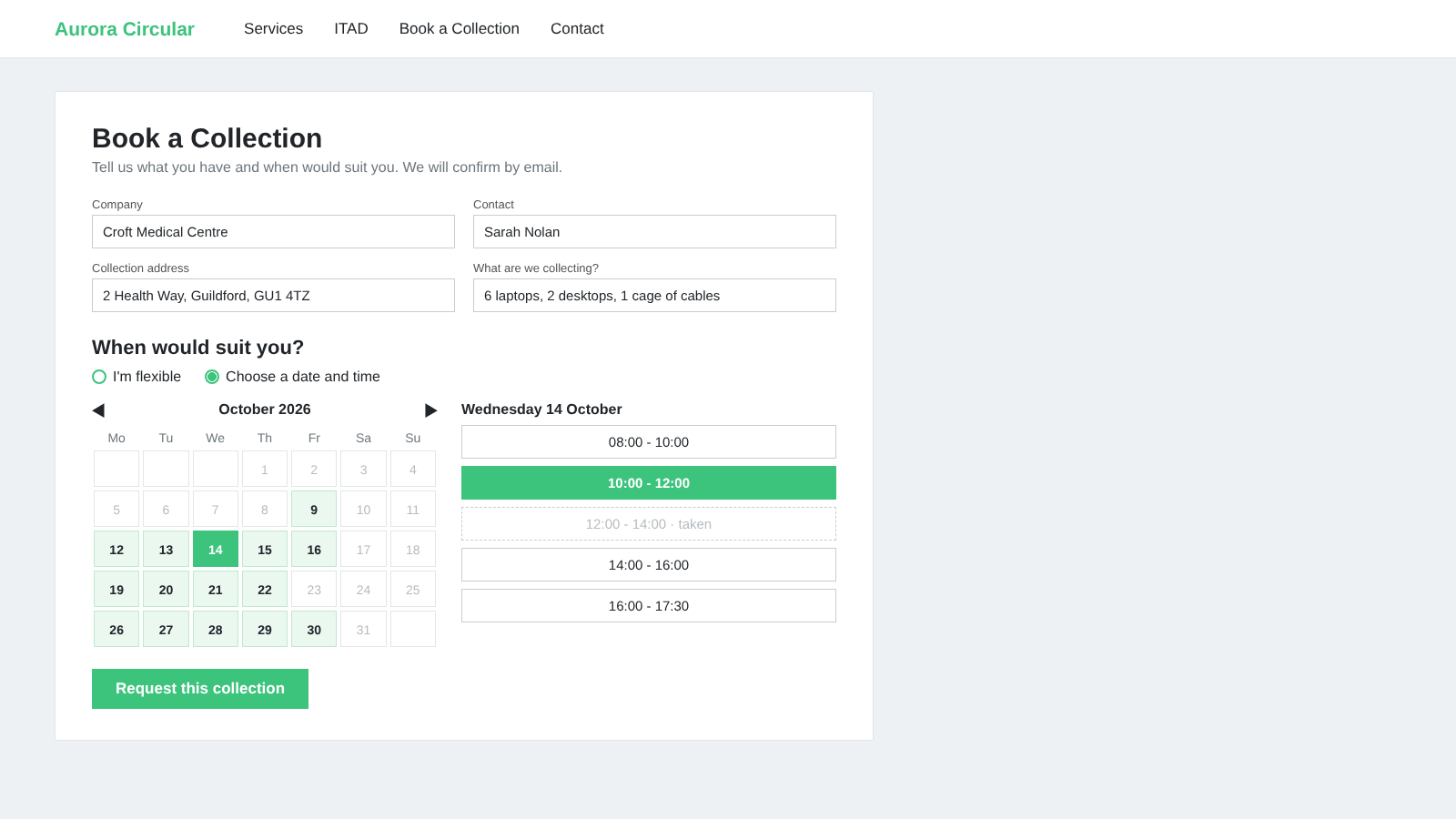Pick October 29 in the calendar
The width and height of the screenshot is (1456, 819).
tap(265, 630)
